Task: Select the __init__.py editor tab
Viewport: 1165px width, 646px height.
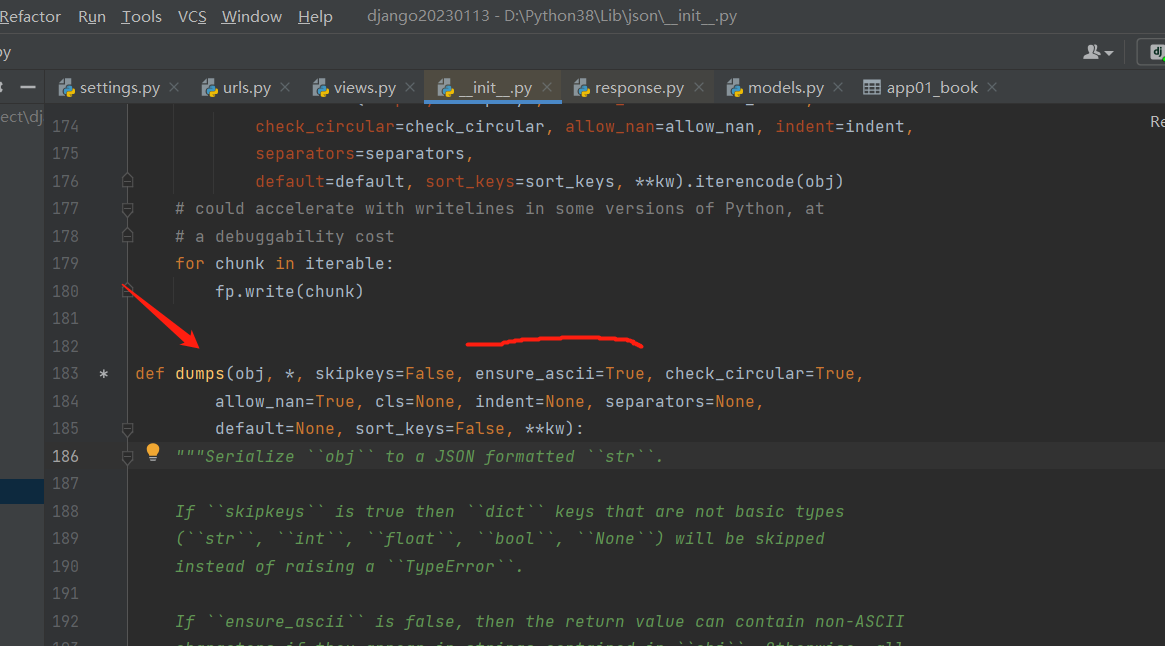Action: 495,88
